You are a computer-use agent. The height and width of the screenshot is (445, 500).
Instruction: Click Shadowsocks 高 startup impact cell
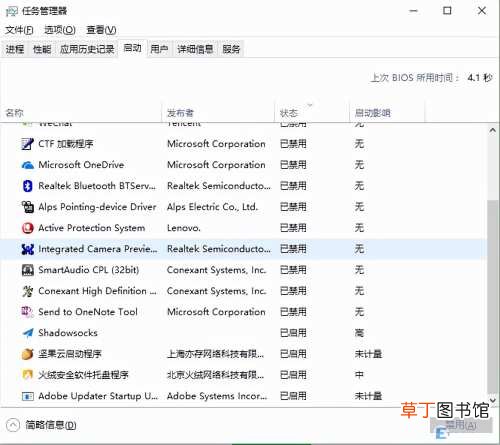pos(359,333)
